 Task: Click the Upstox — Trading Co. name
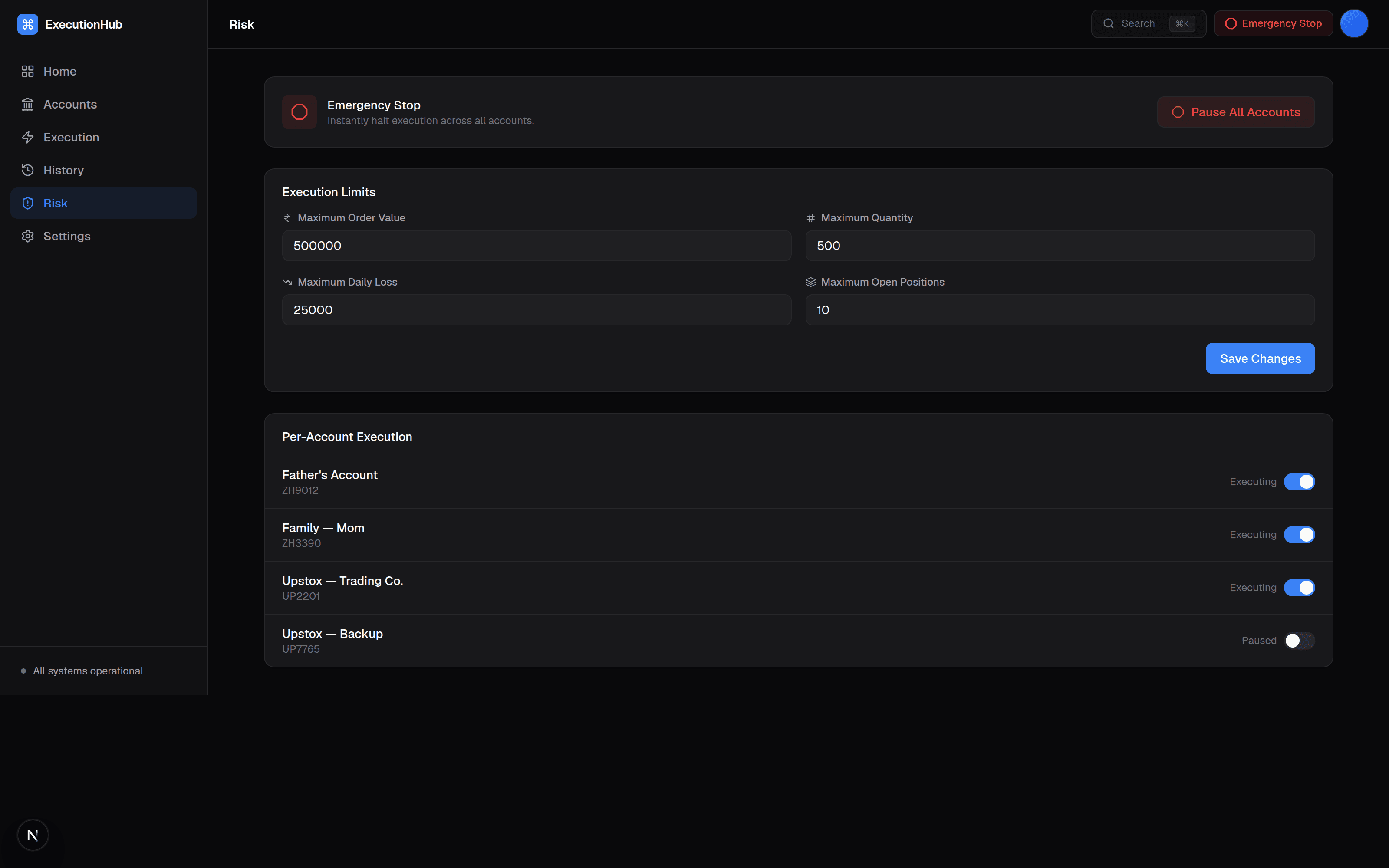pyautogui.click(x=342, y=580)
